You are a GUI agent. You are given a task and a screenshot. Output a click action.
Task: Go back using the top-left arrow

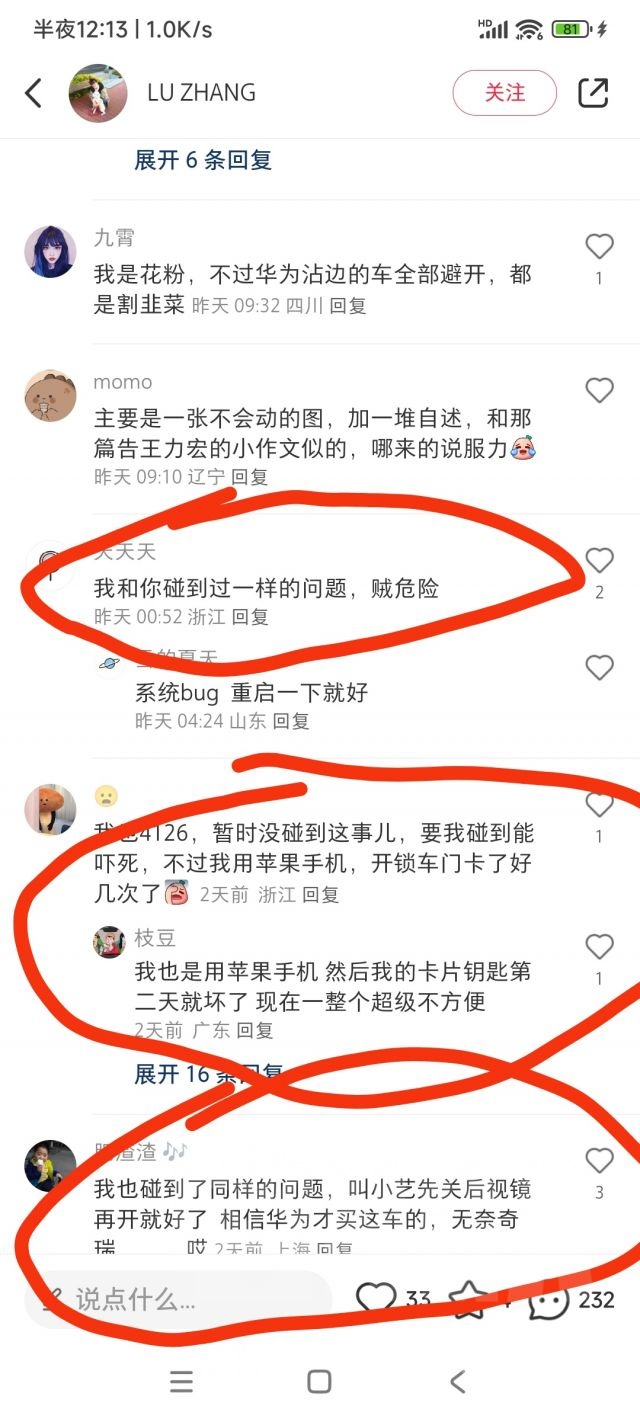[x=34, y=93]
